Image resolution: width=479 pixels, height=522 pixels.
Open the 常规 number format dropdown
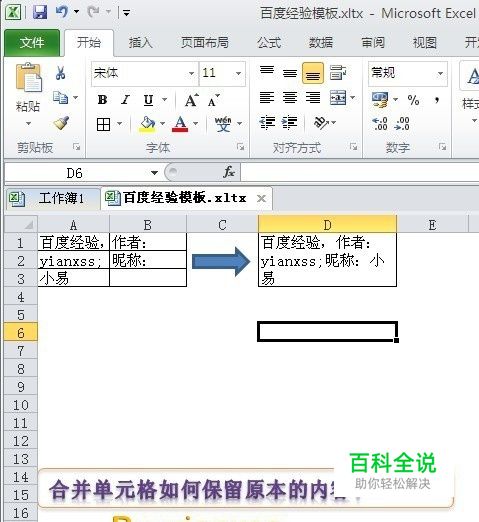point(441,73)
